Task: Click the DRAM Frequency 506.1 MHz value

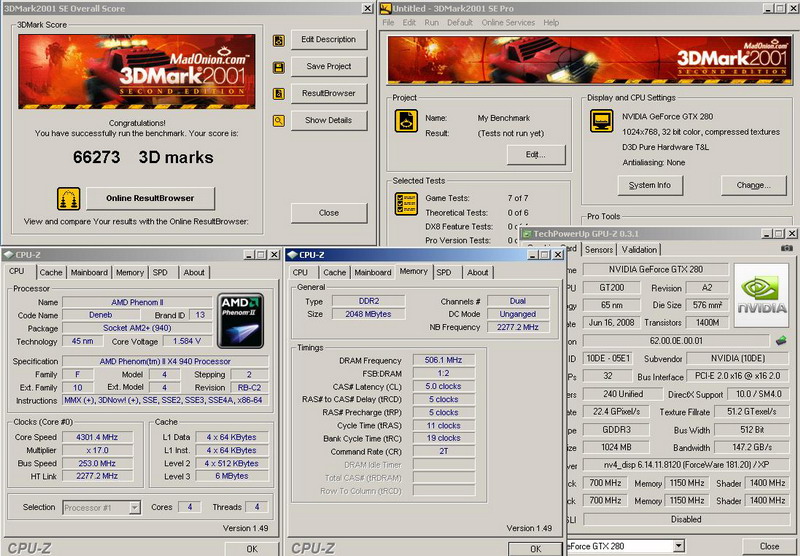Action: tap(443, 360)
